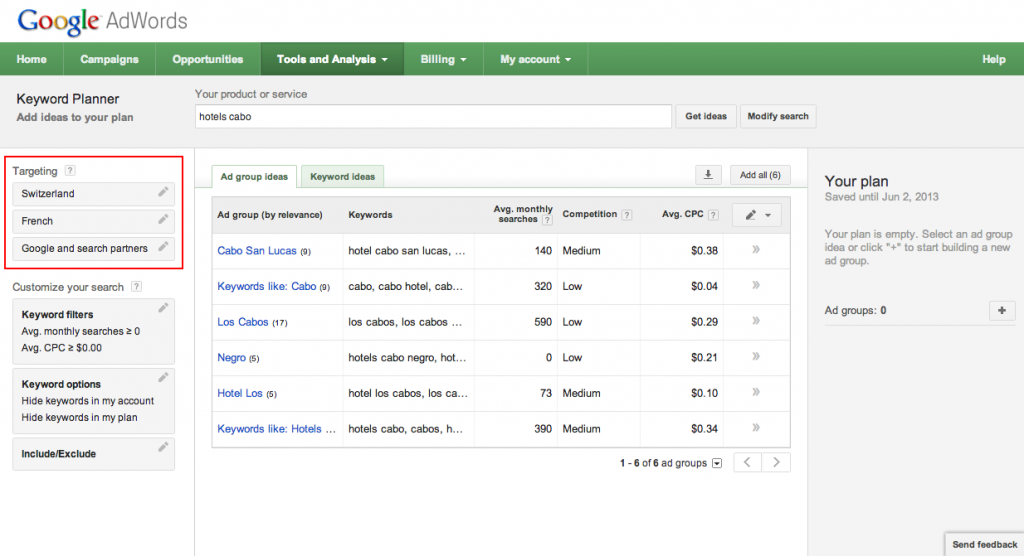Edit Include/Exclude pencil icon

163,448
